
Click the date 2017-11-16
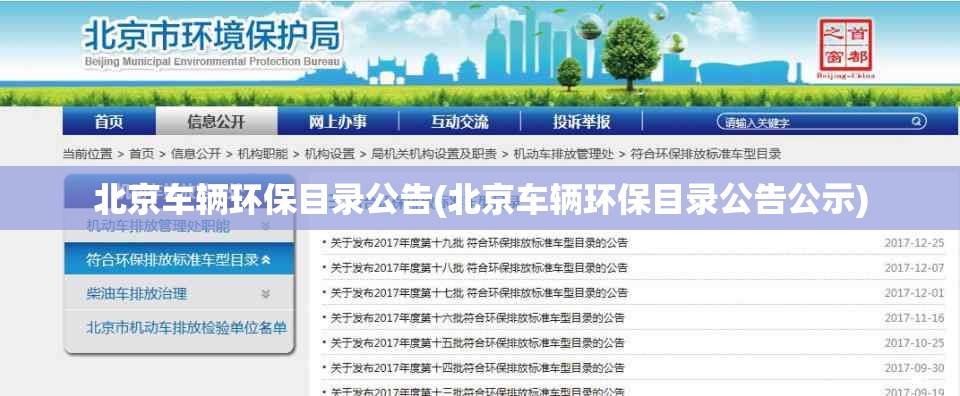914,318
